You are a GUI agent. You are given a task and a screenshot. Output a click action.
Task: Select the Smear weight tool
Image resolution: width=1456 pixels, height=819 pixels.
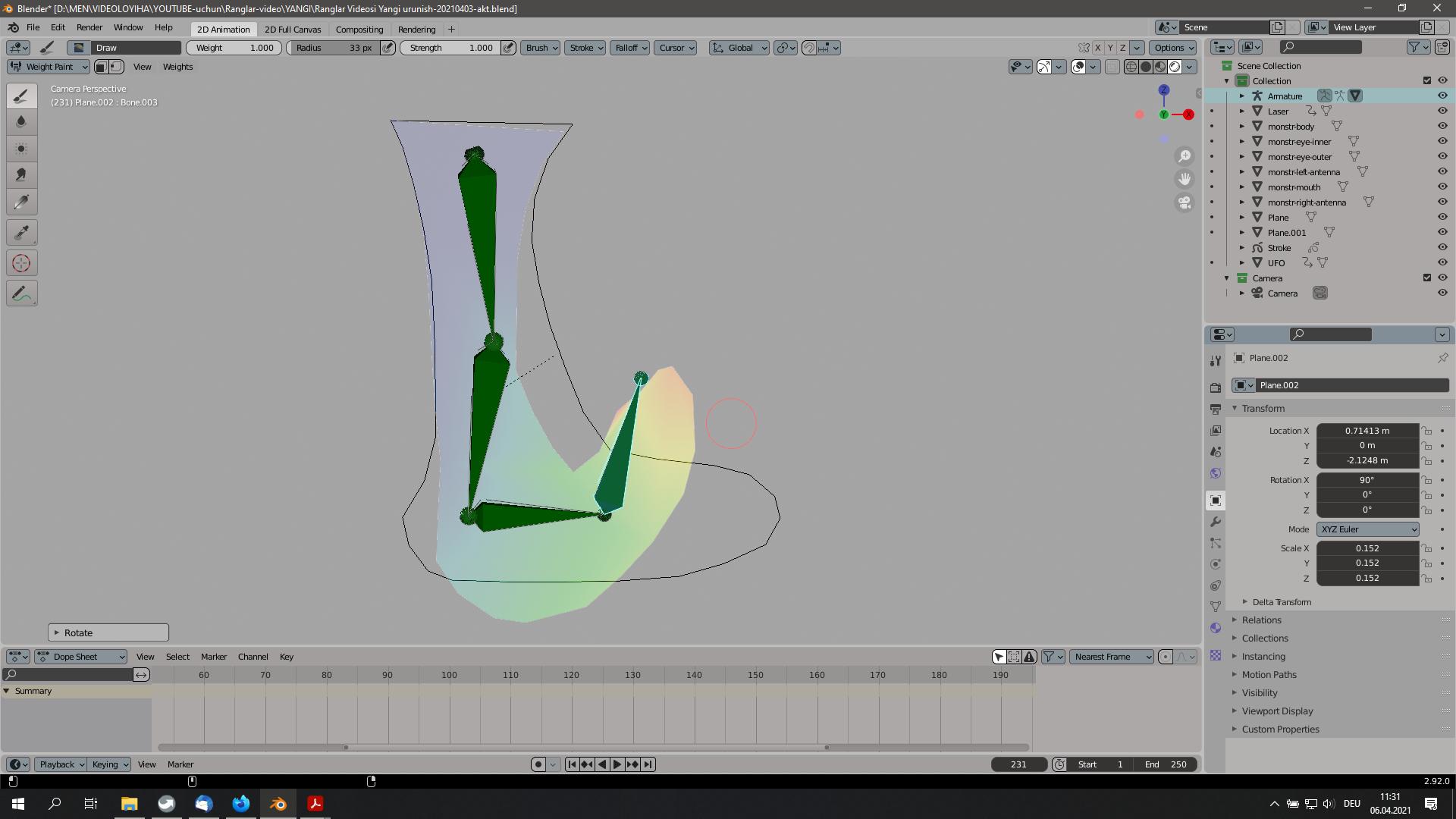pos(21,174)
